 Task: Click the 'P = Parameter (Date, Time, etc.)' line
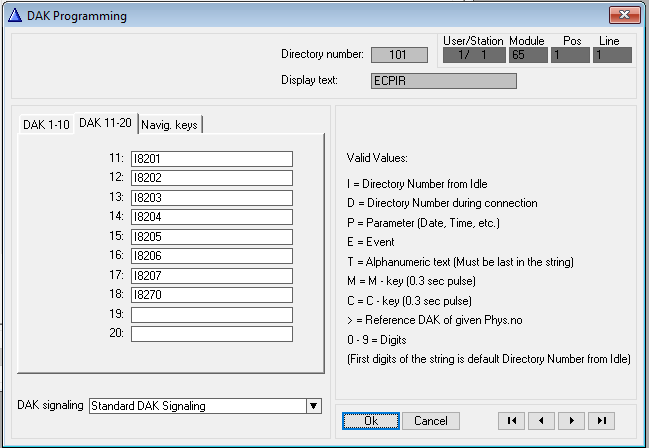423,223
